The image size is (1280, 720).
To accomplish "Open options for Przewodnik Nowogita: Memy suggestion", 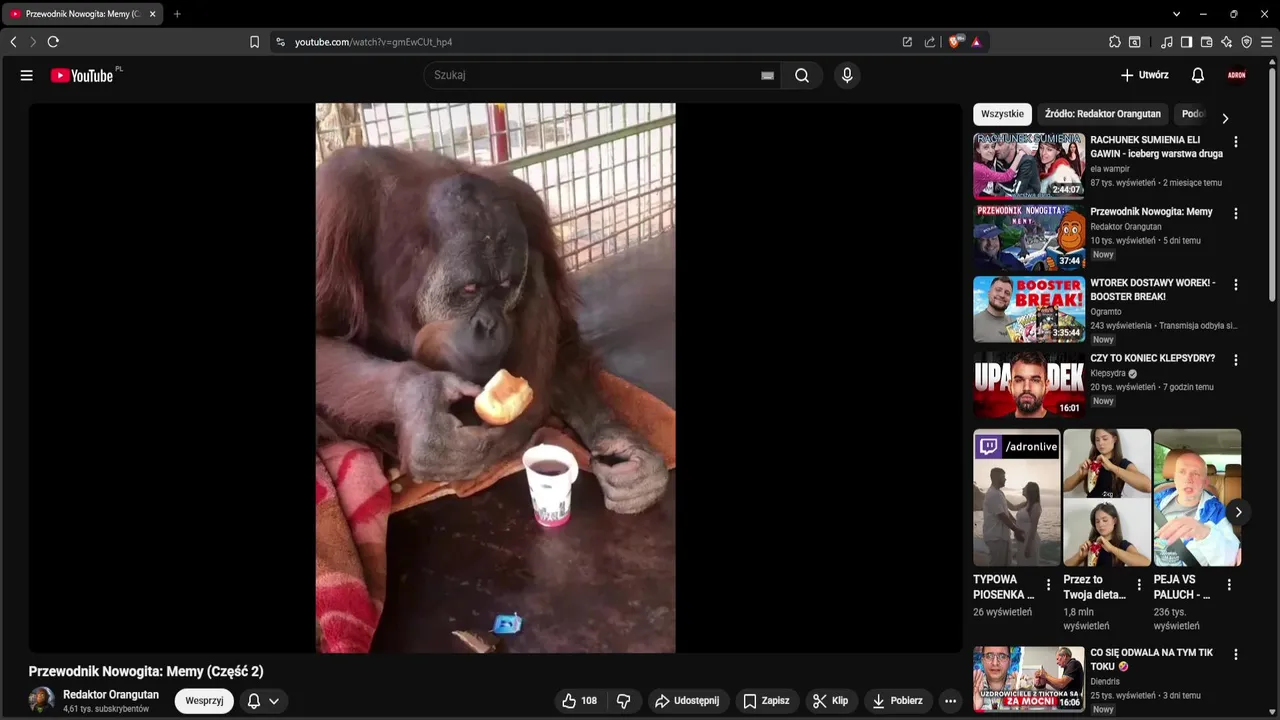I will tap(1236, 214).
